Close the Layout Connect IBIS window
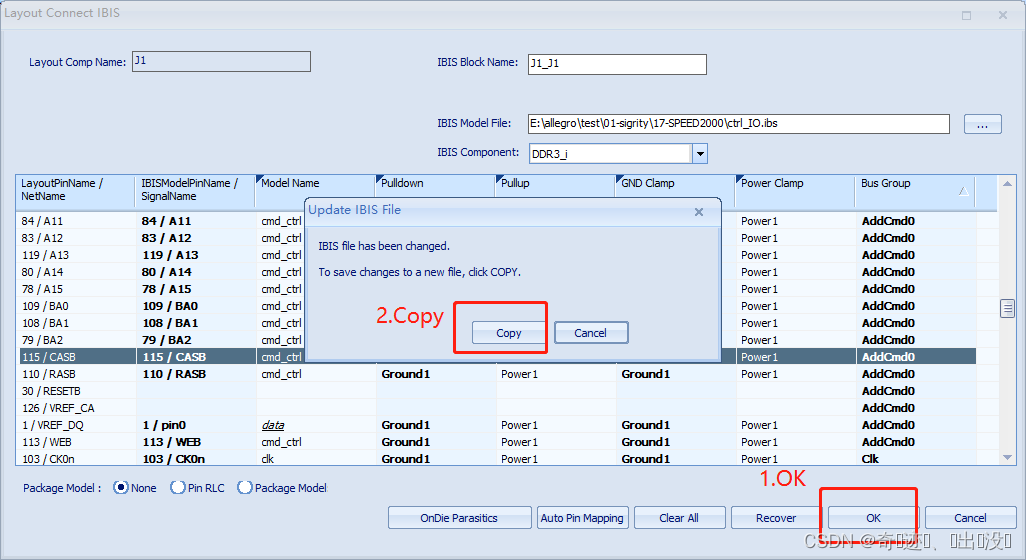1026x560 pixels. click(x=1002, y=15)
